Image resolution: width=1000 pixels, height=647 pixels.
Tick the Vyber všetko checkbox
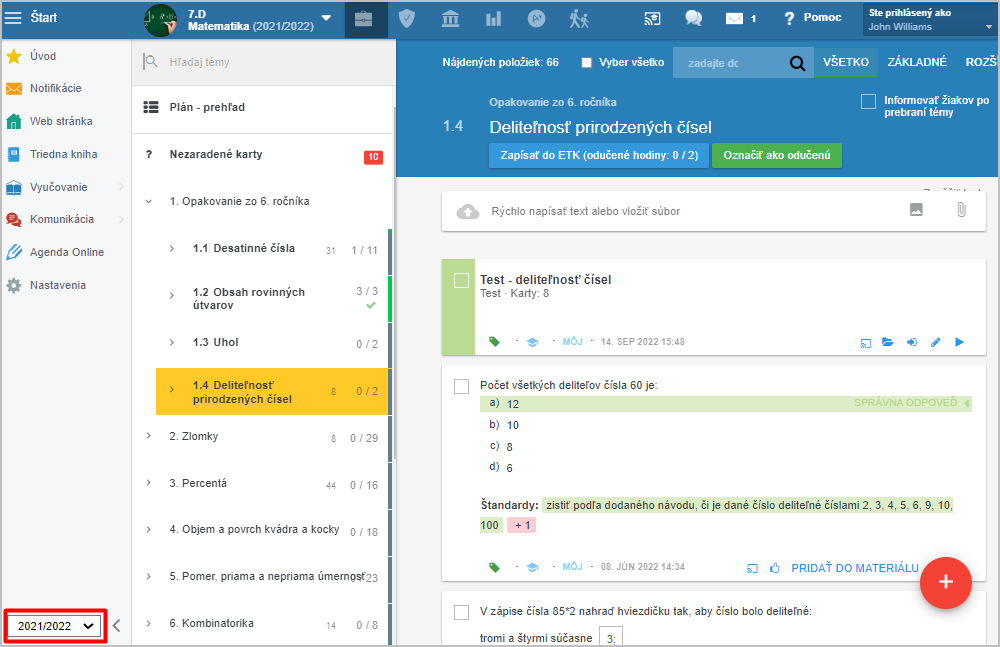pyautogui.click(x=587, y=63)
